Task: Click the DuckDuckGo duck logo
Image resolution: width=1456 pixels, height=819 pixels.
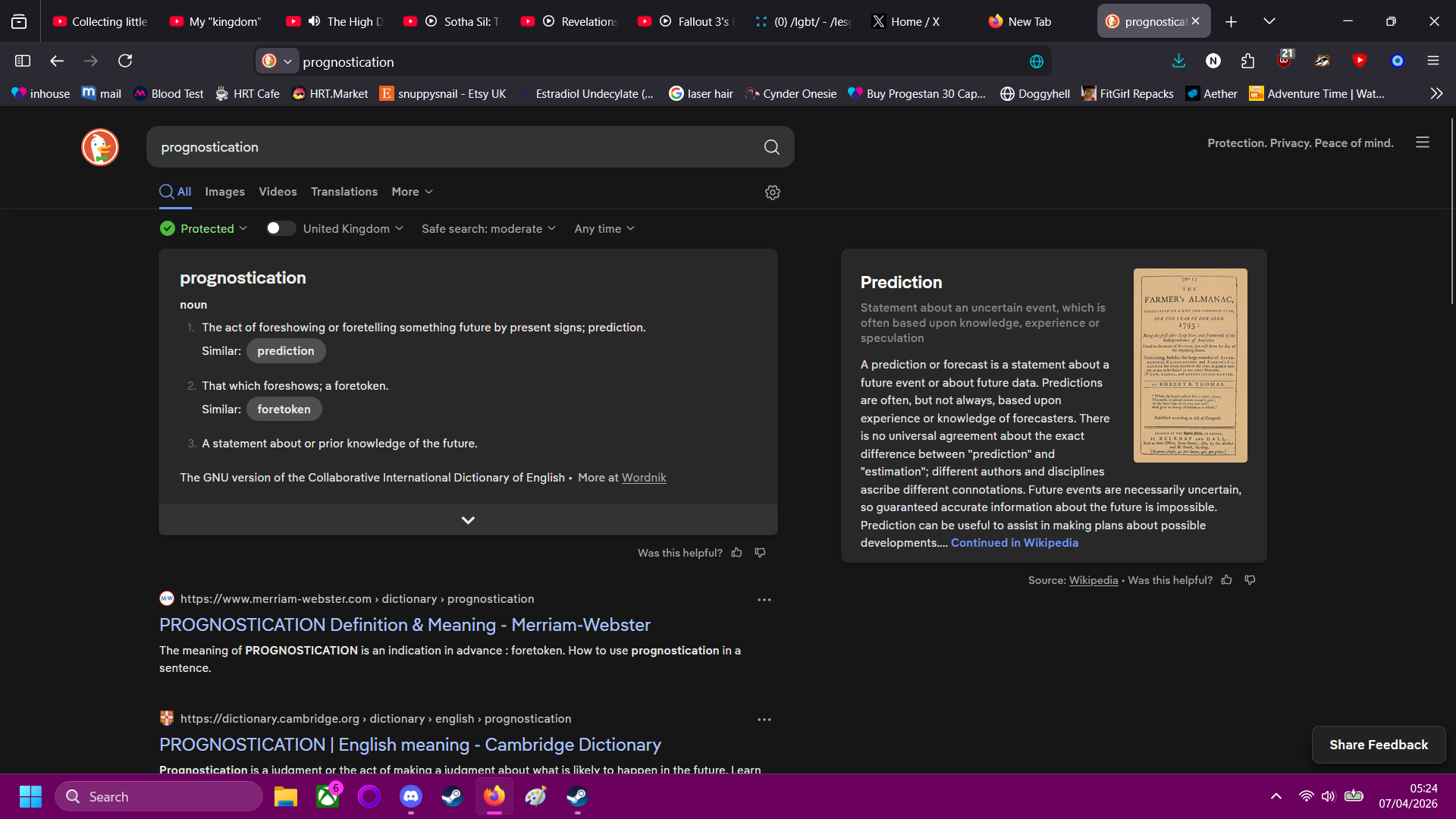Action: click(100, 147)
